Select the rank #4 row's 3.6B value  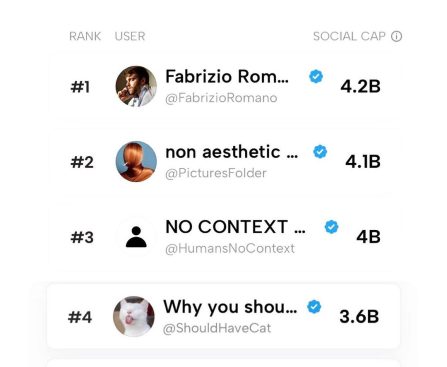[x=359, y=316]
